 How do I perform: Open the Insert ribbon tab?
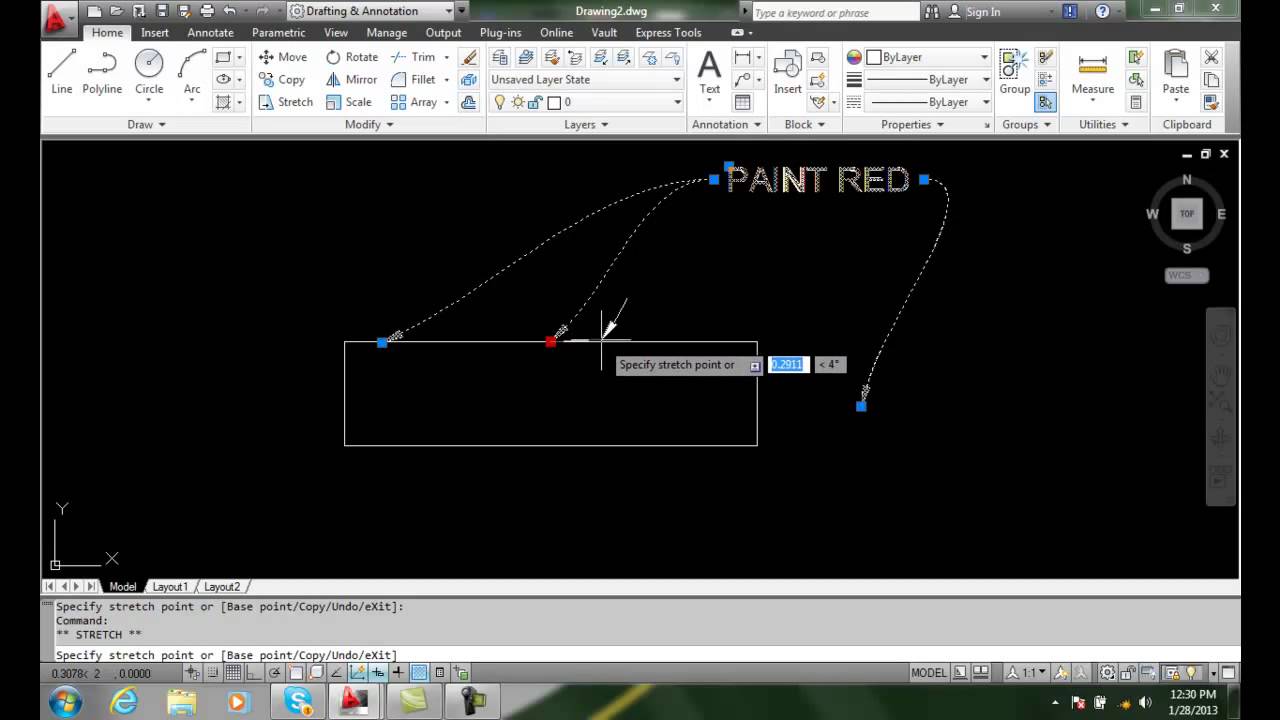point(155,32)
